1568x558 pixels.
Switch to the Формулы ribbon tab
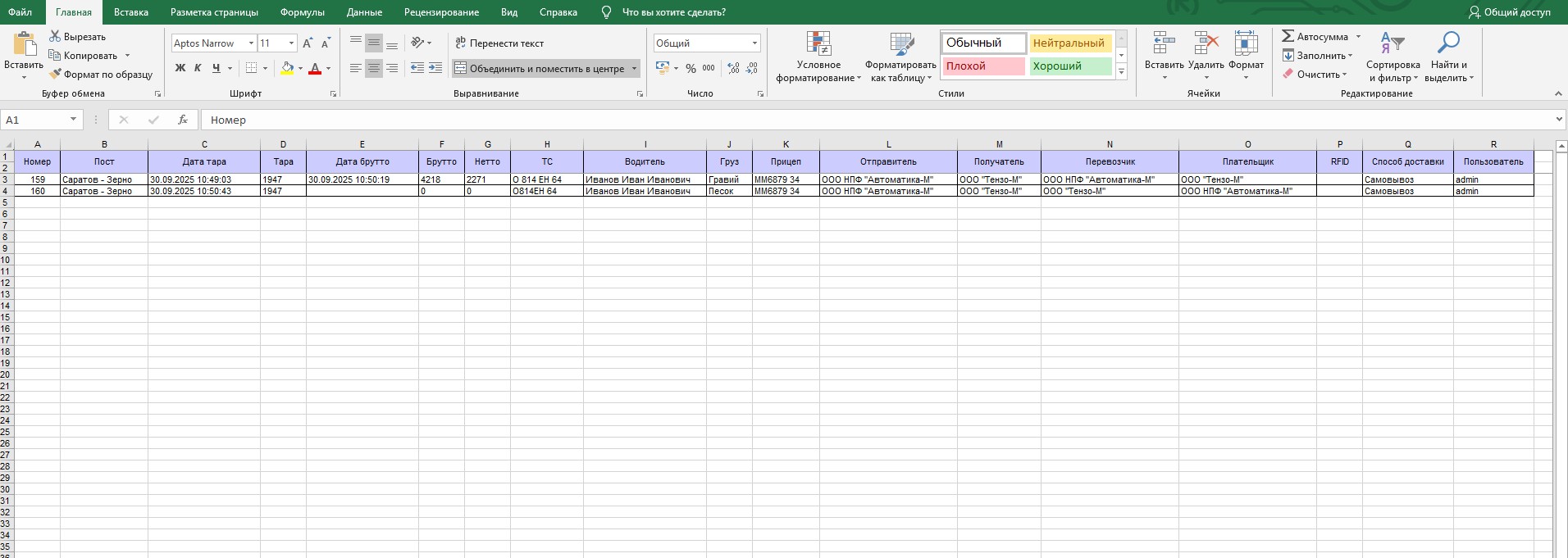pos(302,12)
